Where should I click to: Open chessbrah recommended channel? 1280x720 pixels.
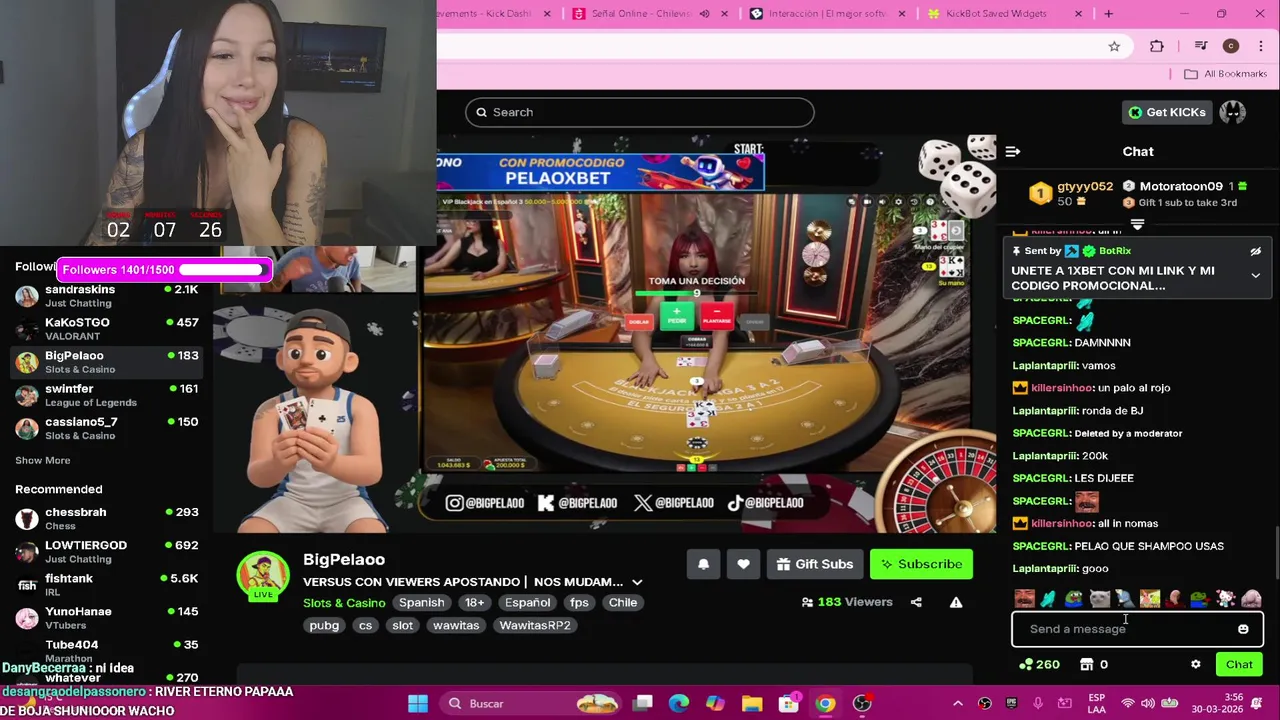[x=107, y=519]
